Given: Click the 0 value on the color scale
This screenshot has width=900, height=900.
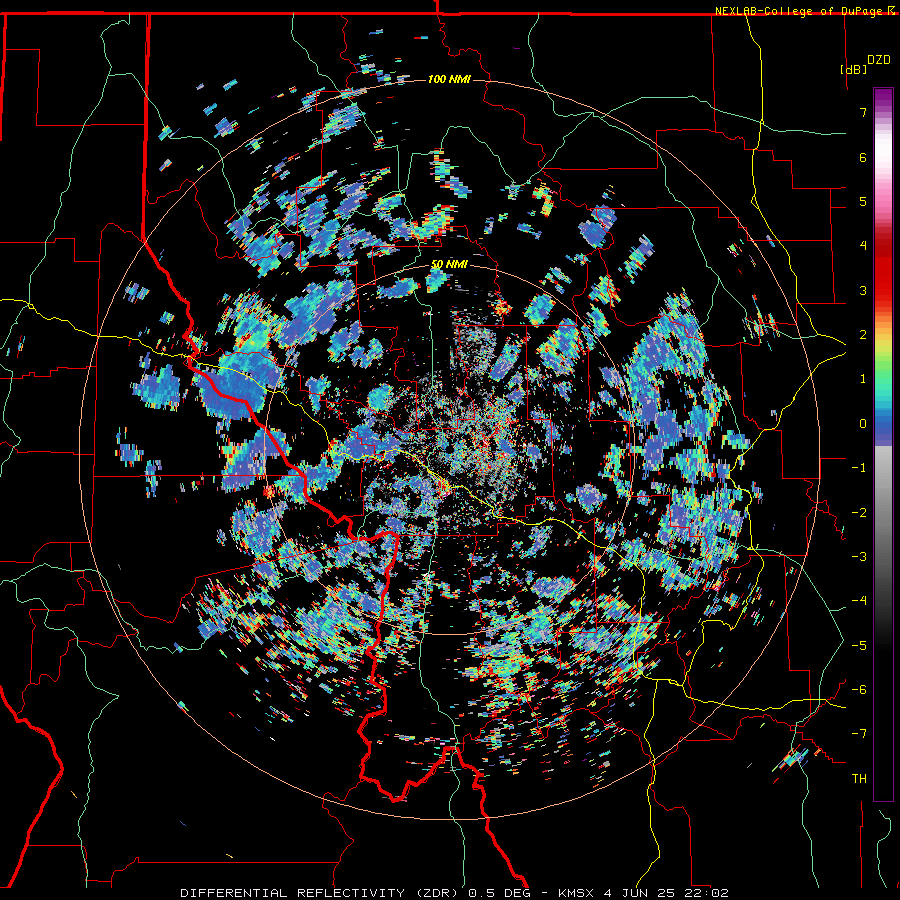Looking at the screenshot, I should 863,424.
